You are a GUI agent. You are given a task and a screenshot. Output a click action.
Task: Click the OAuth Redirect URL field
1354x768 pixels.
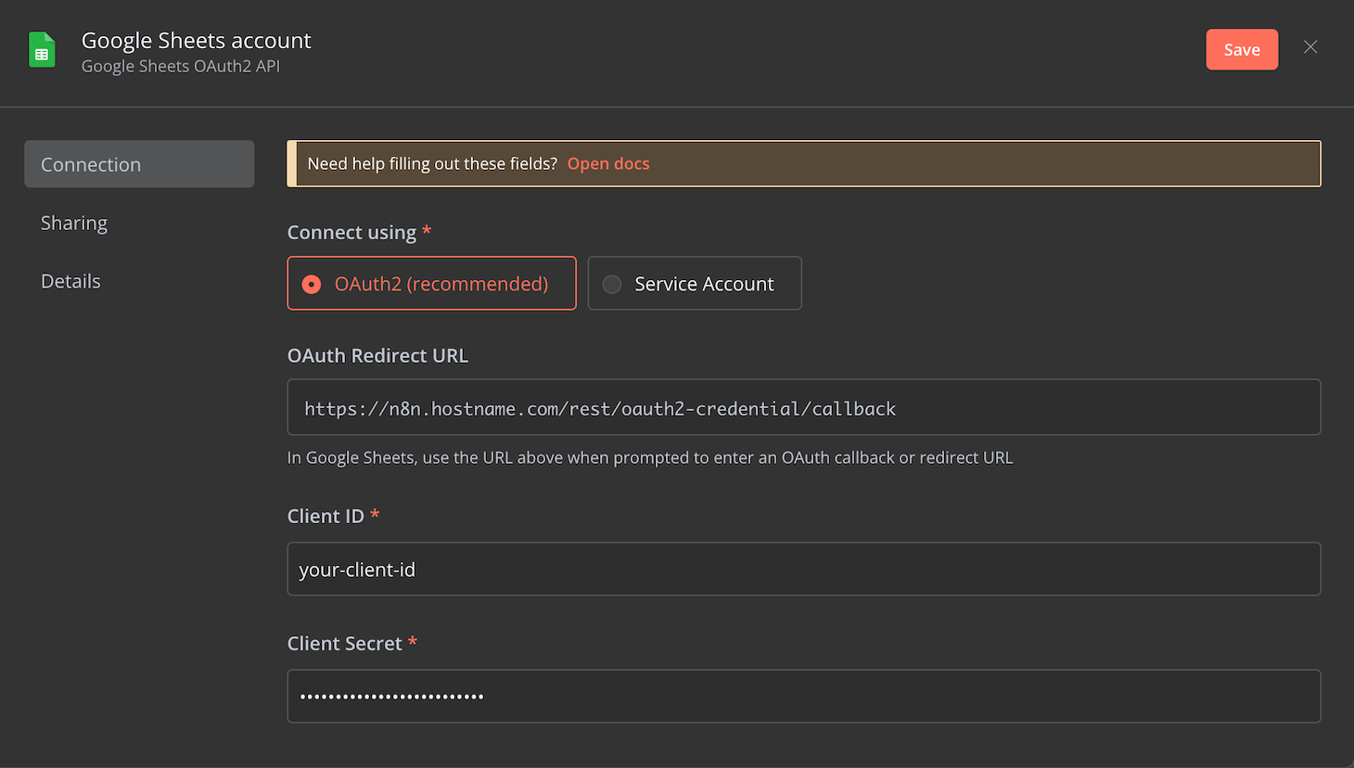803,408
